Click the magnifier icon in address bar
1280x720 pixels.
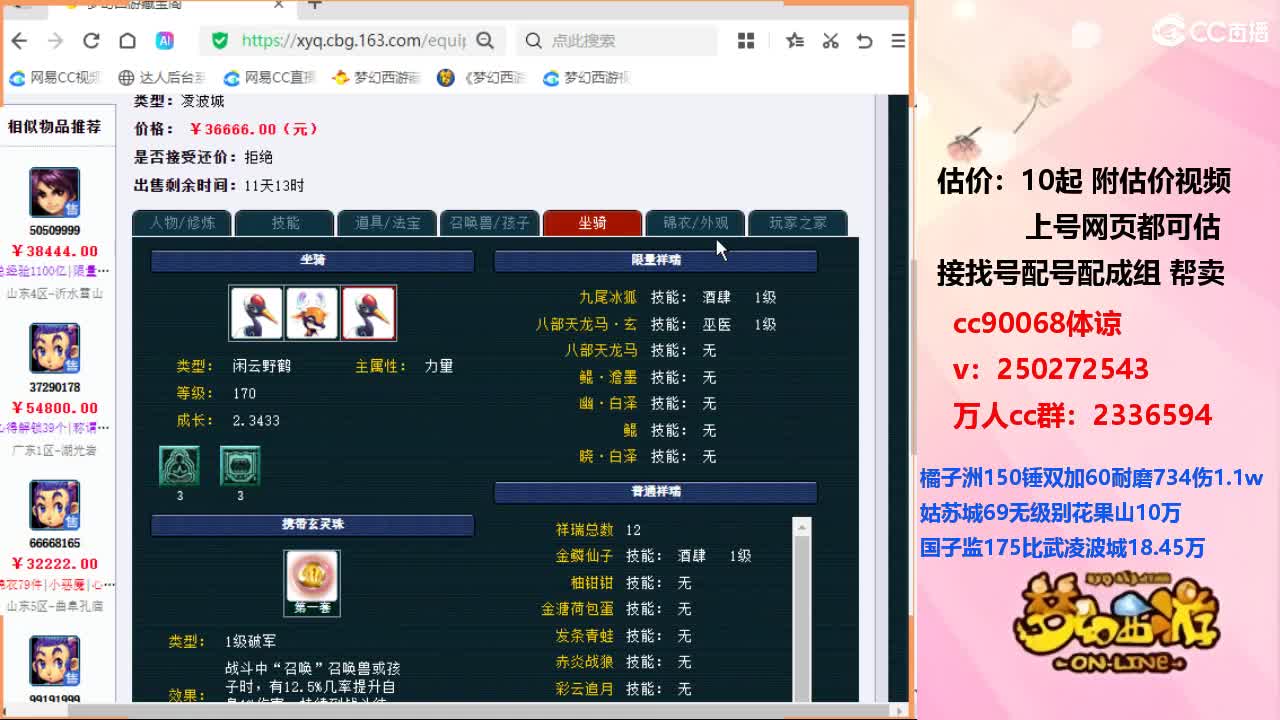pyautogui.click(x=485, y=41)
